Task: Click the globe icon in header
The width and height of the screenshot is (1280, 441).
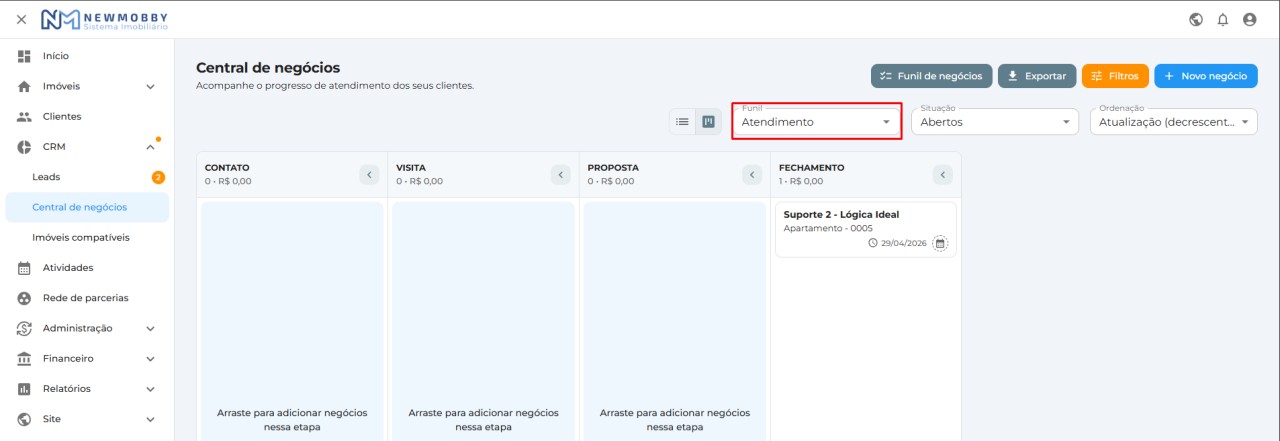Action: (1196, 19)
